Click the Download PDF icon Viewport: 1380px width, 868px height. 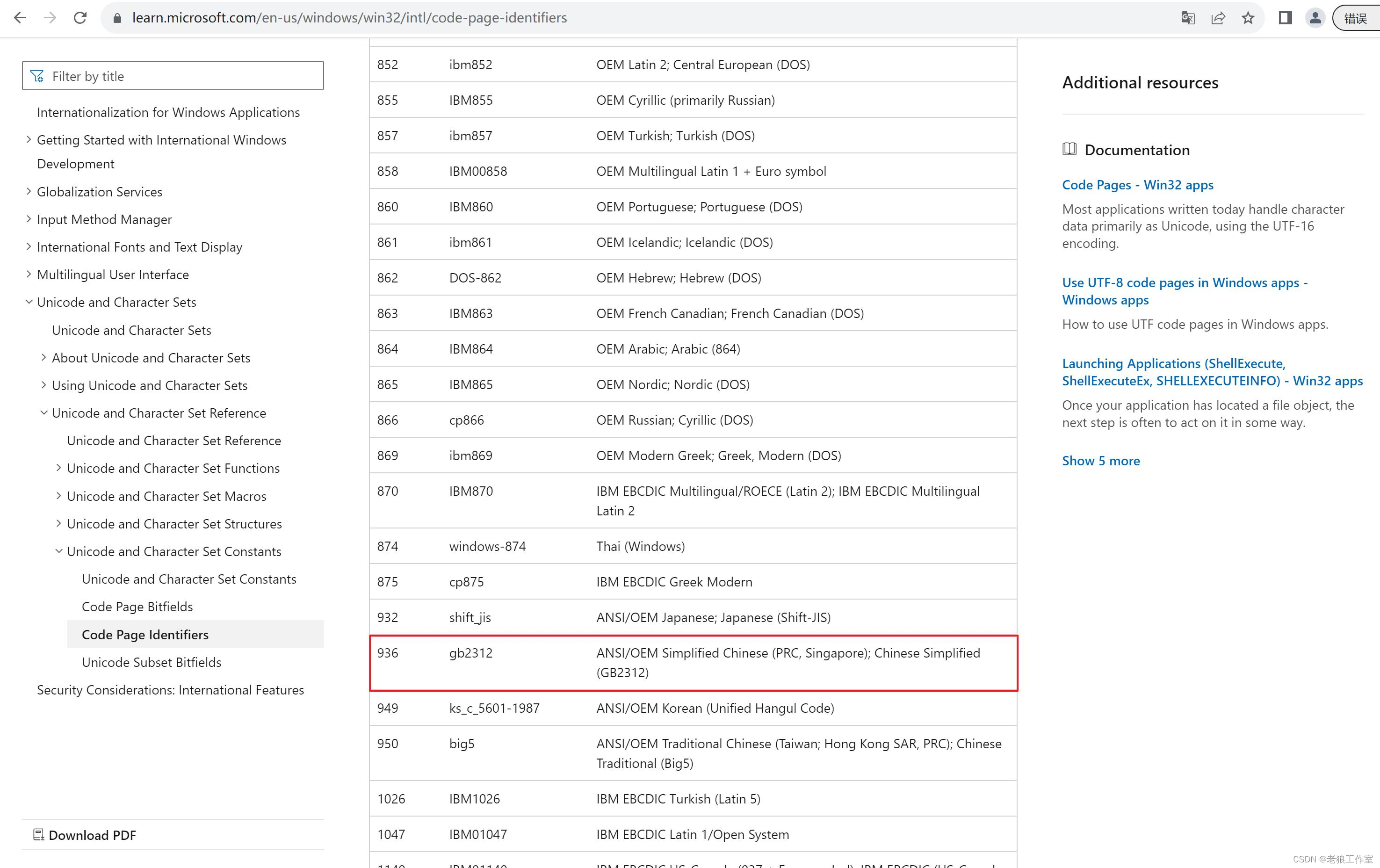pos(38,835)
